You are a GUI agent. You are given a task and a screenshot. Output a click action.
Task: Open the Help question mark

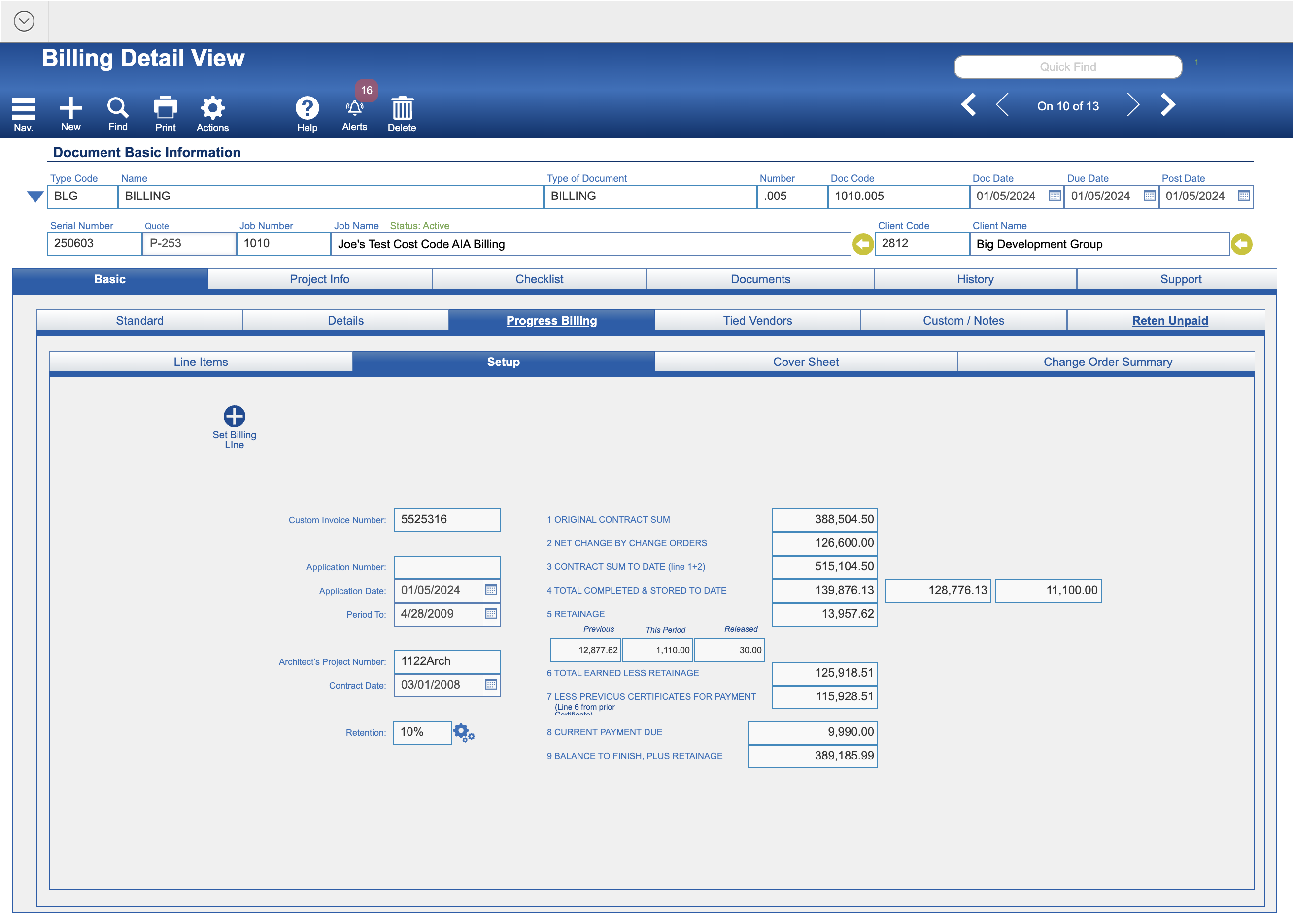[x=307, y=107]
